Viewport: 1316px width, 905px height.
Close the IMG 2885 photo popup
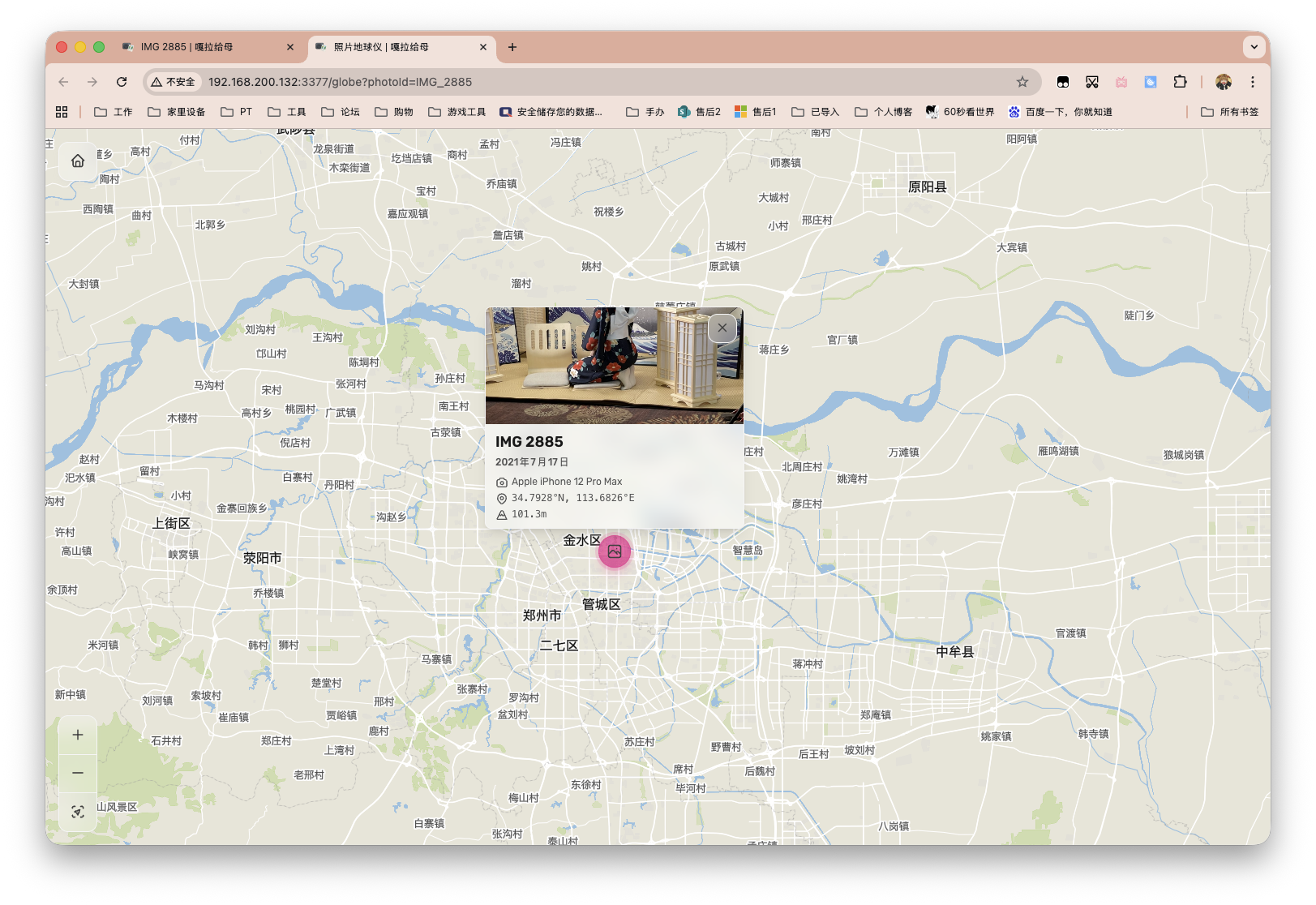click(x=722, y=328)
